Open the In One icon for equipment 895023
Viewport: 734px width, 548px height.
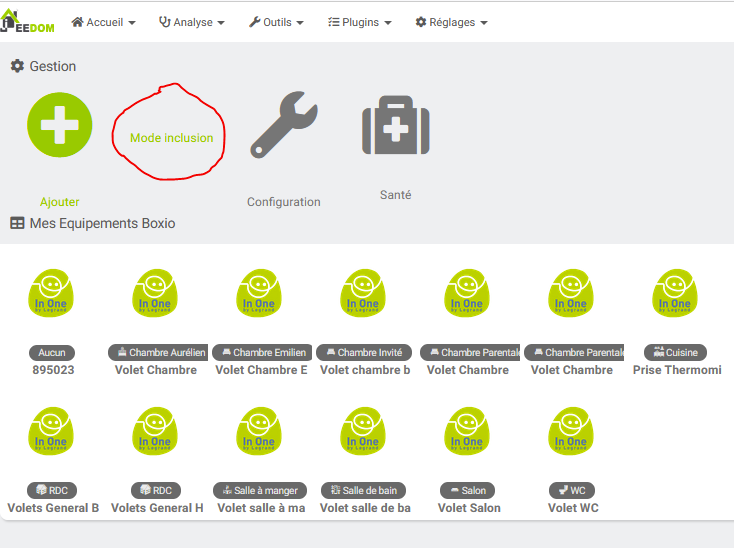pyautogui.click(x=51, y=293)
